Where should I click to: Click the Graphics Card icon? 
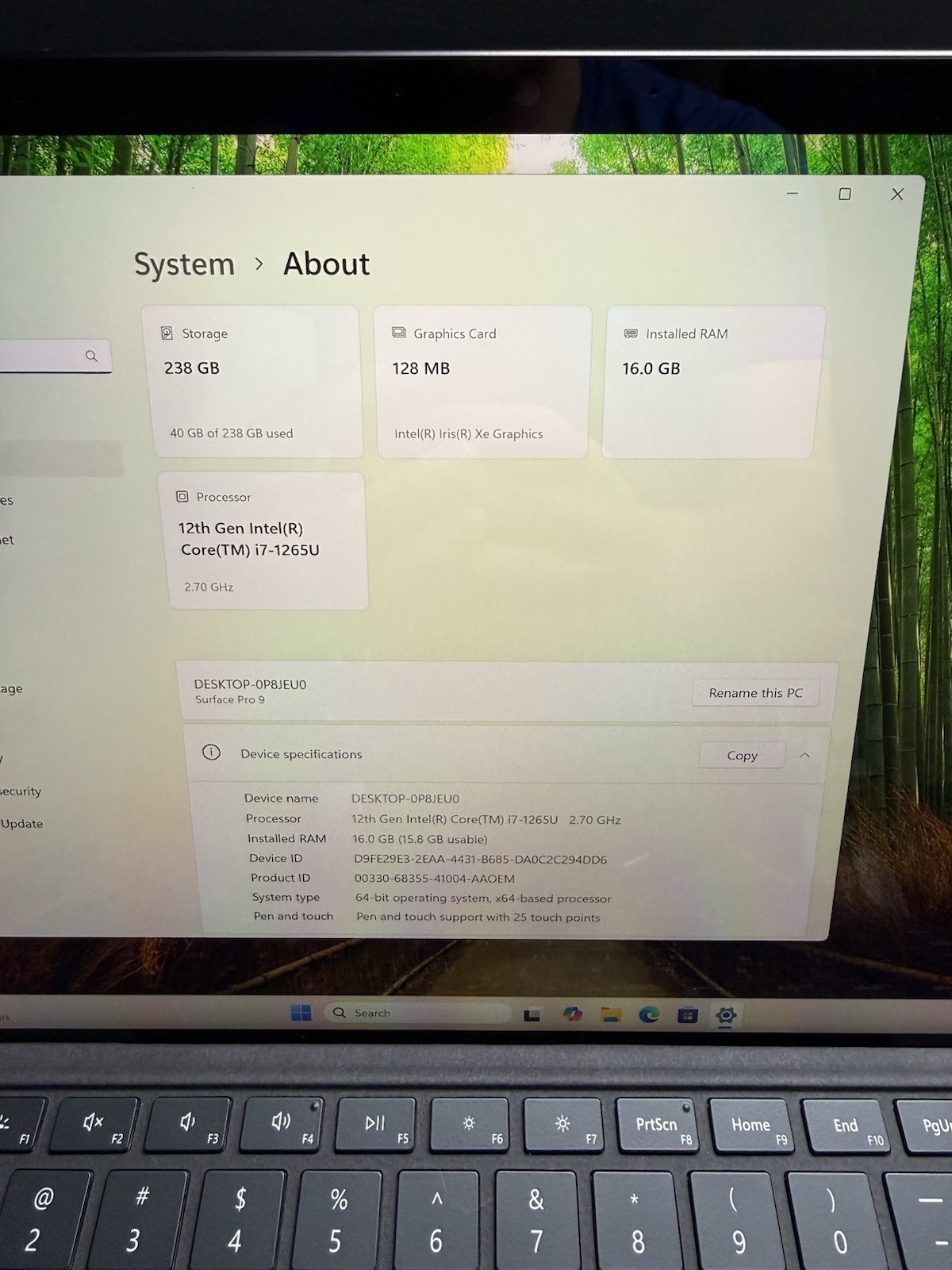399,333
